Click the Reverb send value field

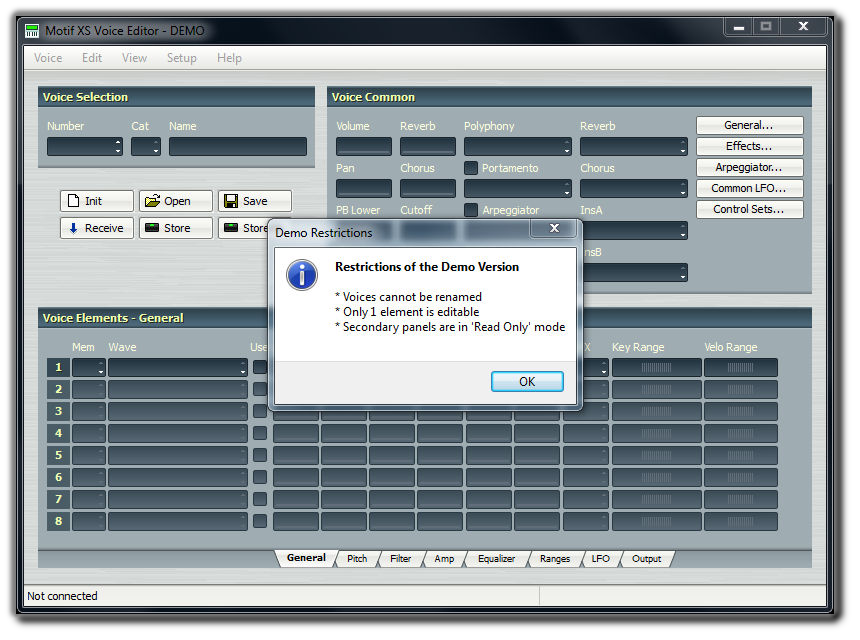(427, 146)
